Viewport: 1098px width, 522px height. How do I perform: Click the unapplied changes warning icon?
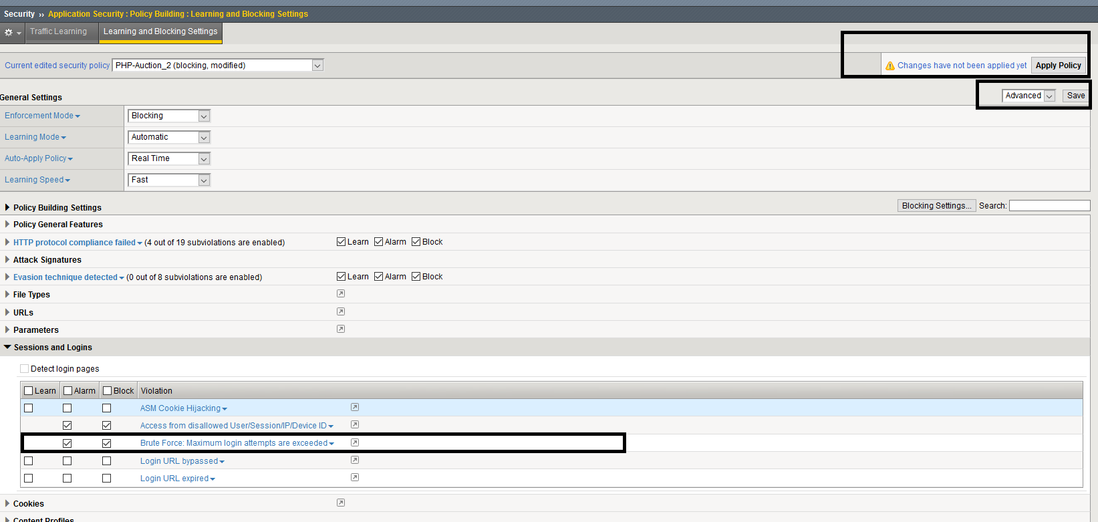pos(890,65)
